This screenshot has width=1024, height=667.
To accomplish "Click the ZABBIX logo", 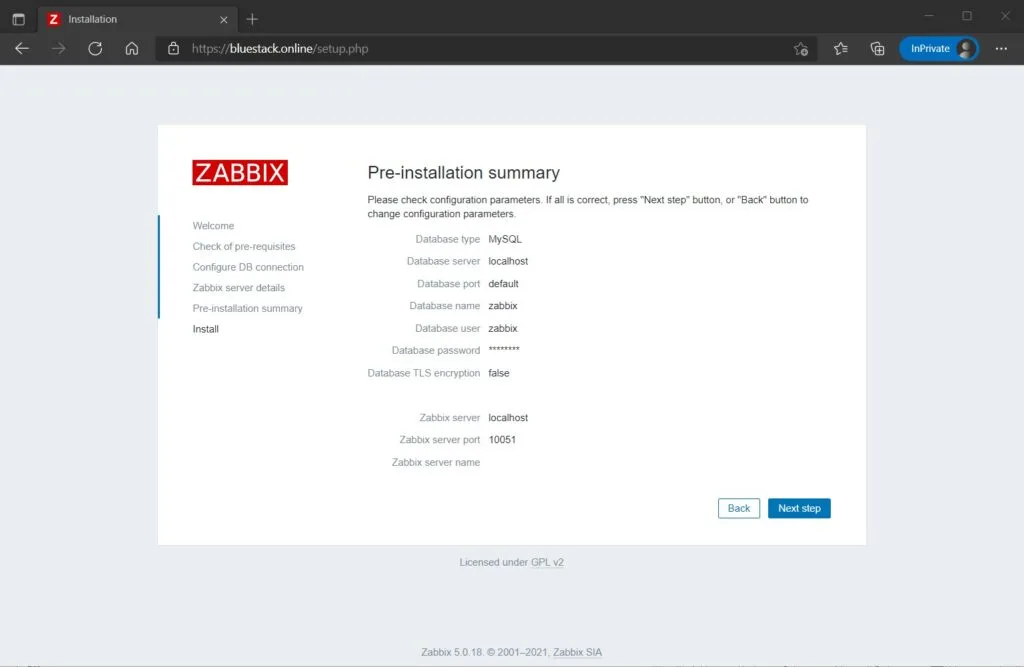I will click(240, 172).
